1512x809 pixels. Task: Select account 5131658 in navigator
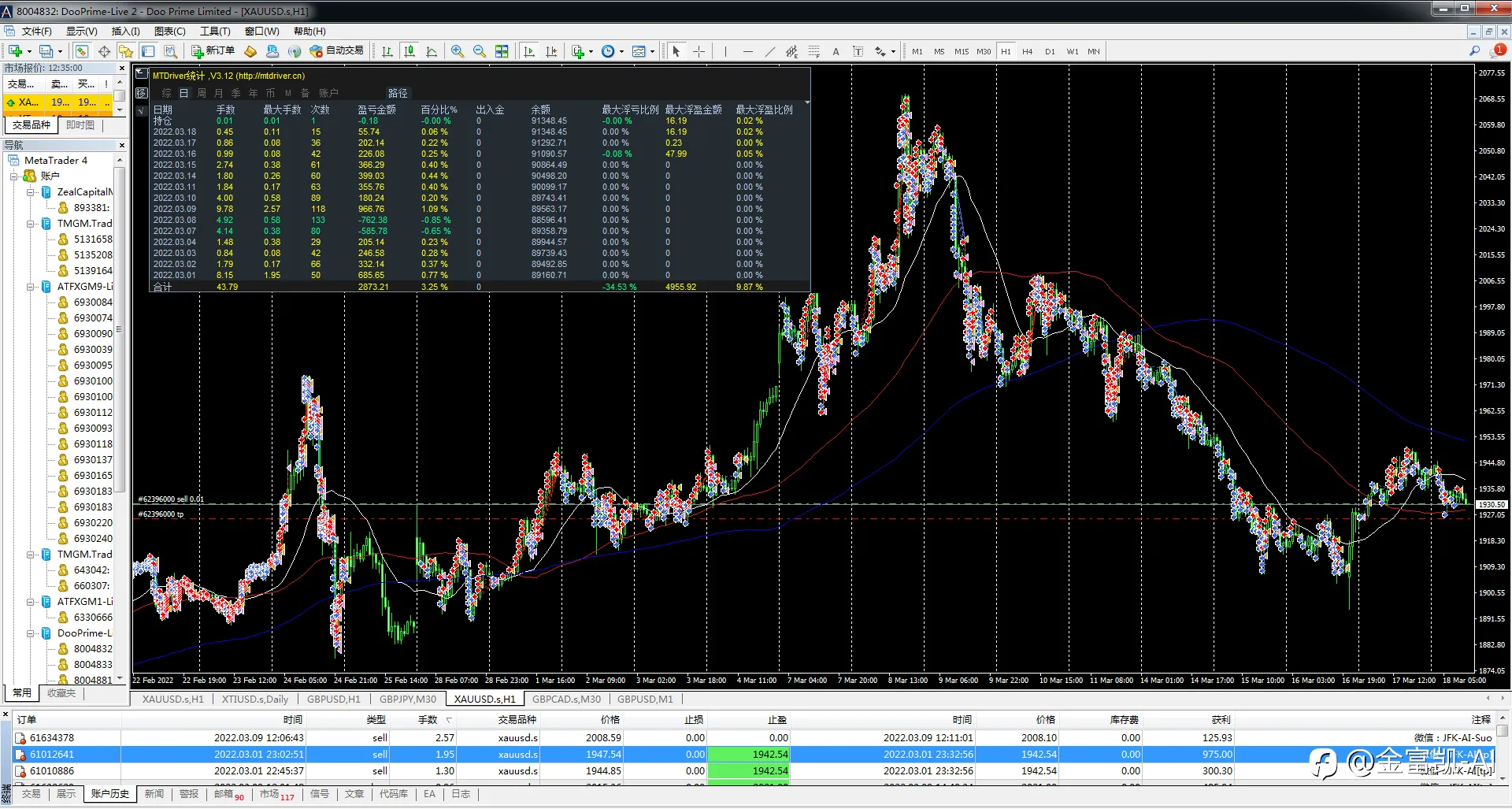pos(93,239)
